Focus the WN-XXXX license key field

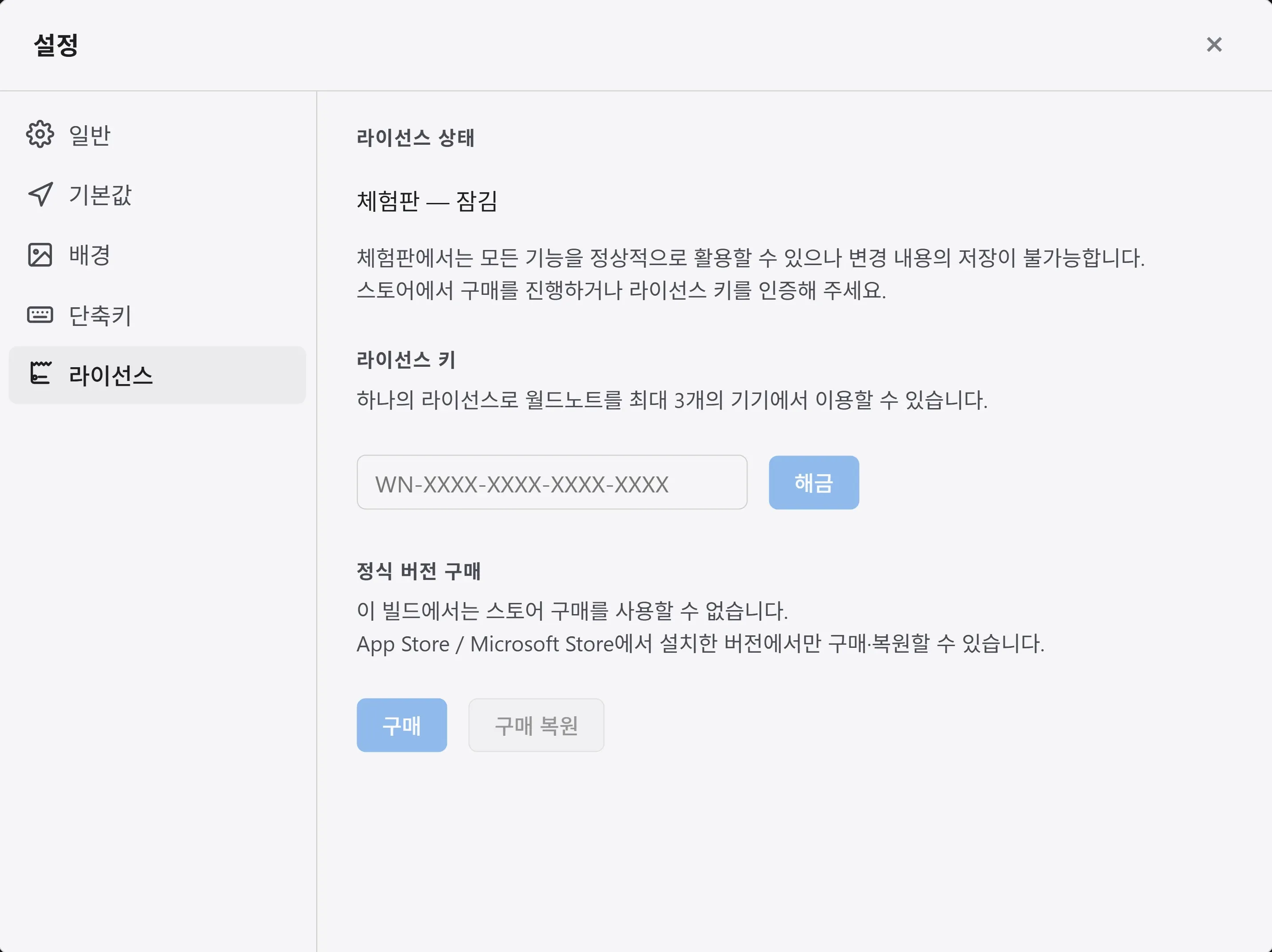[552, 482]
